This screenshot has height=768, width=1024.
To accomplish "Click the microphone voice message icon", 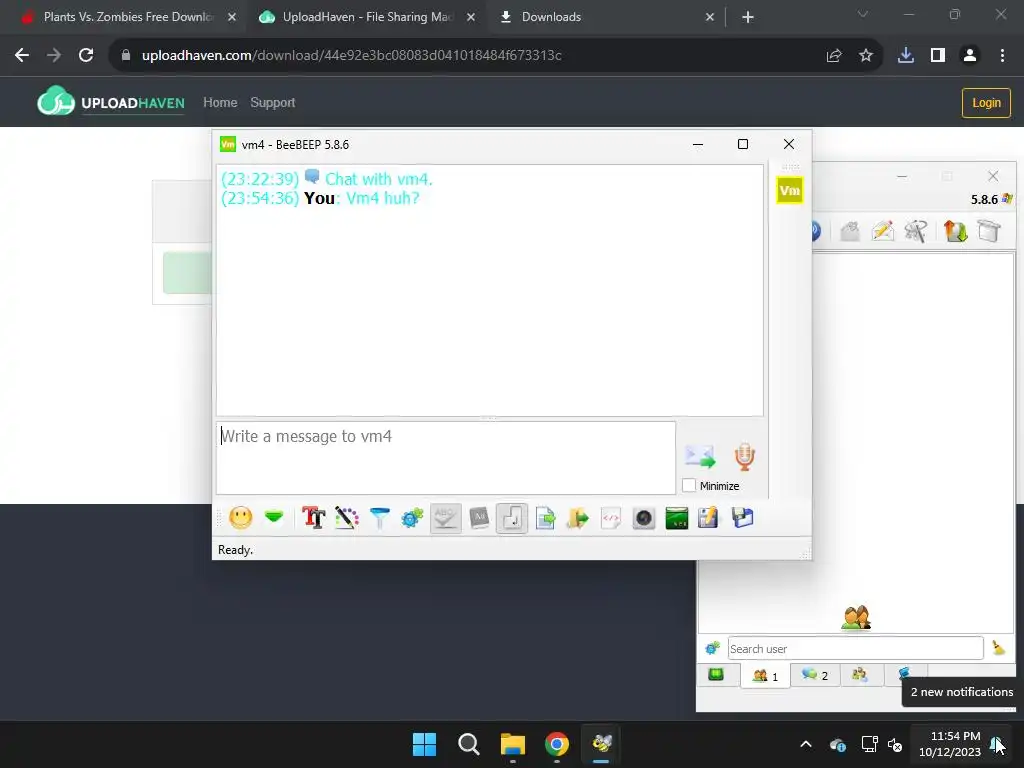I will point(744,456).
